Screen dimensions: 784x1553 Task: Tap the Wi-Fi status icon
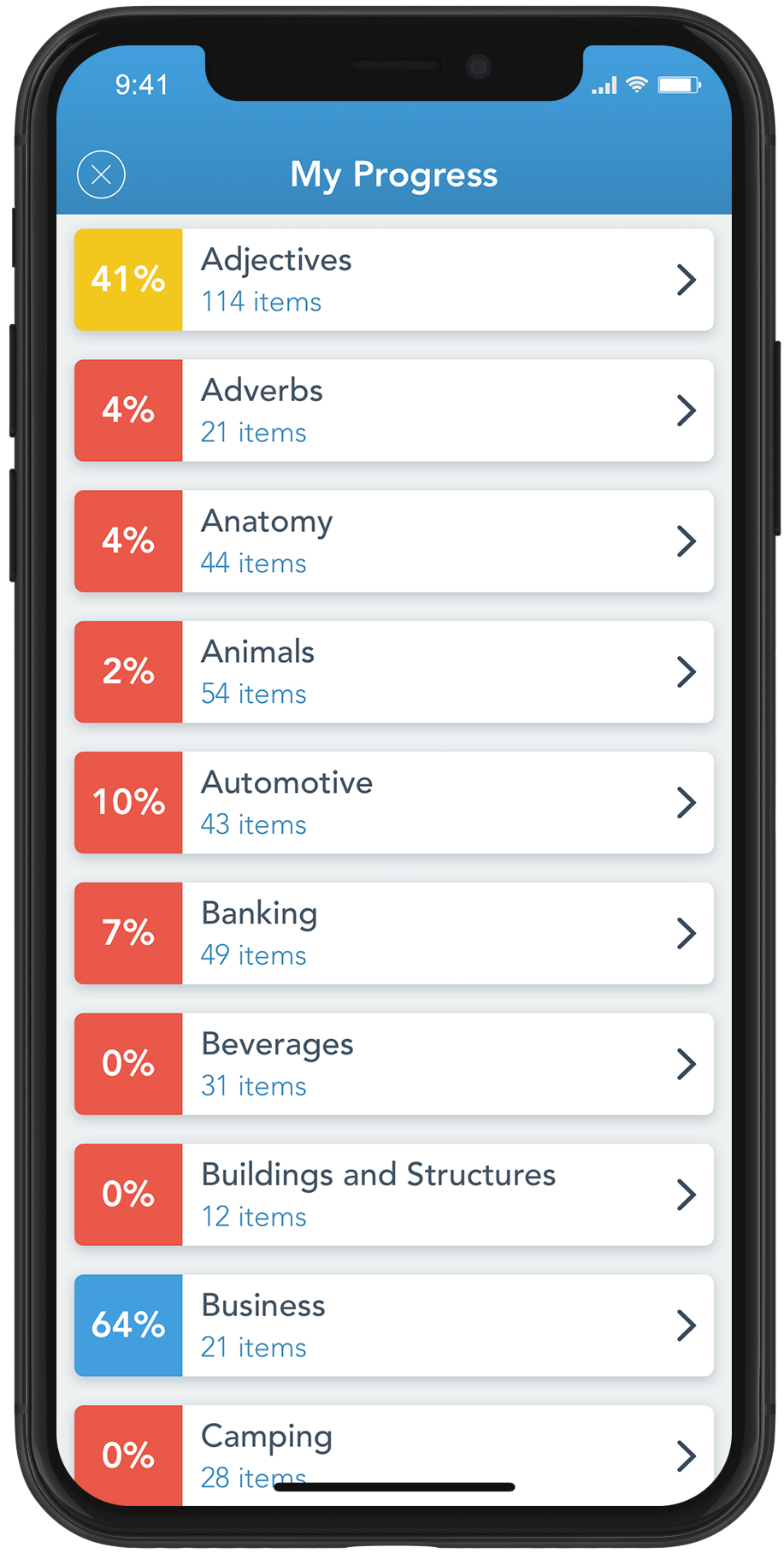(637, 84)
